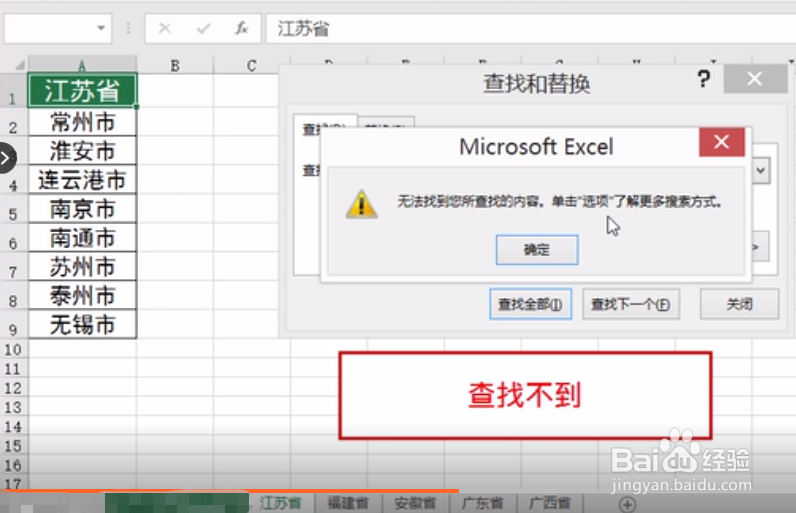
Task: Click the 查找全部 button
Action: click(530, 304)
